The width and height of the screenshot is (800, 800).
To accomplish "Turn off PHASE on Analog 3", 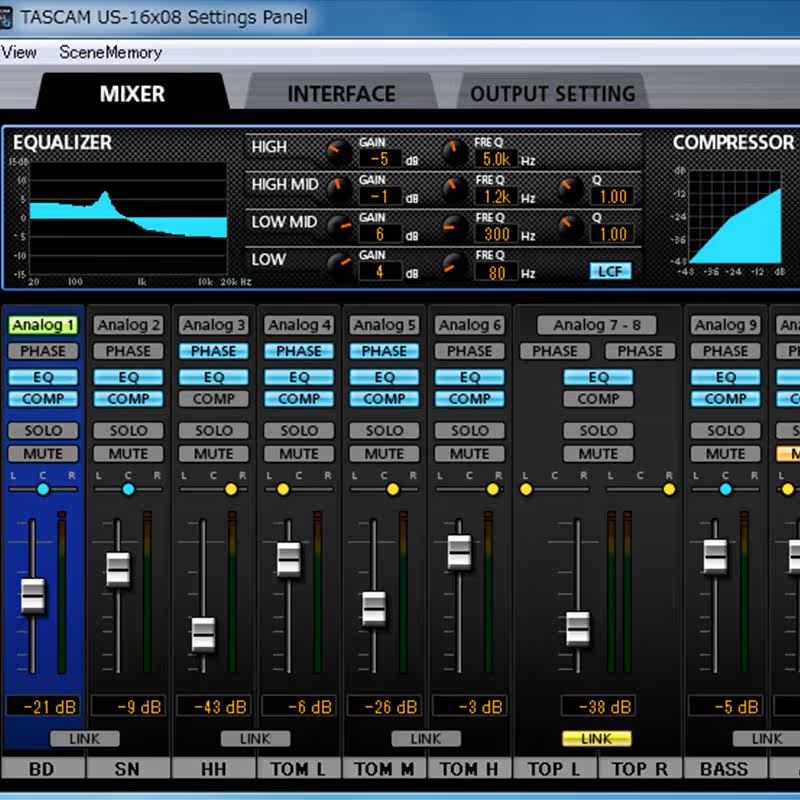I will pos(213,351).
